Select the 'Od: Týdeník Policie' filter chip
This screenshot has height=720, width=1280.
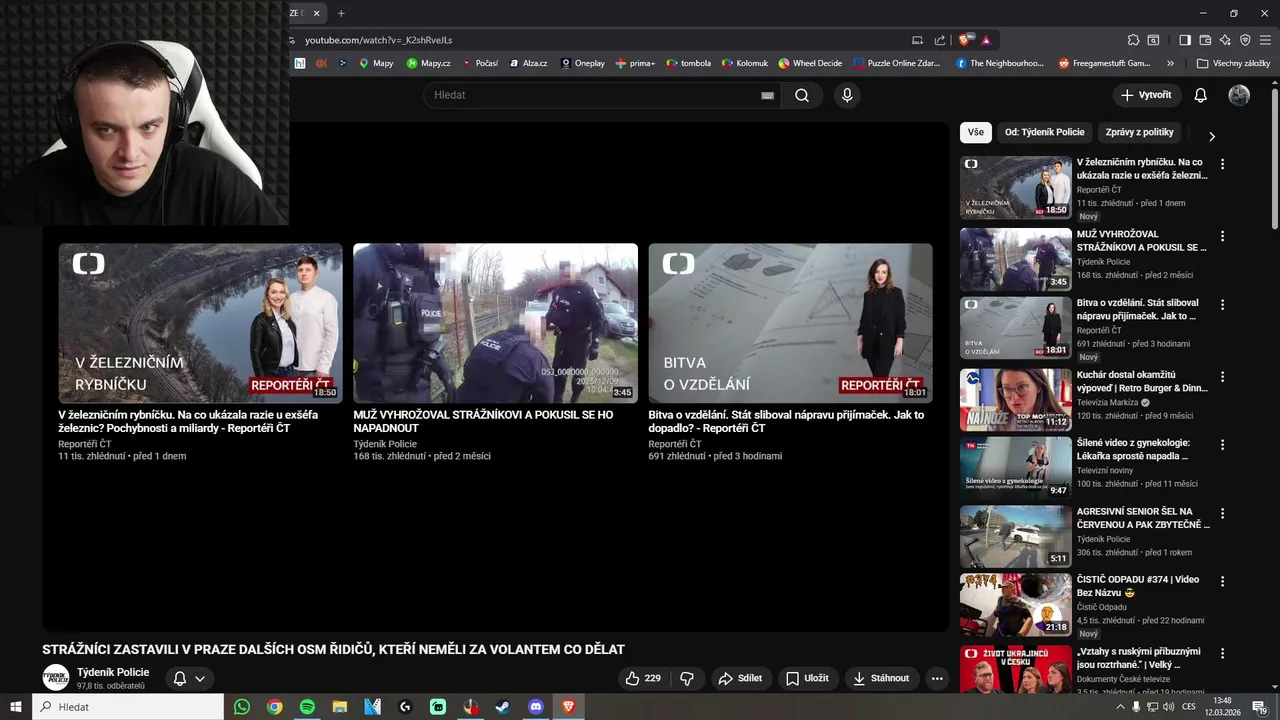[1045, 132]
